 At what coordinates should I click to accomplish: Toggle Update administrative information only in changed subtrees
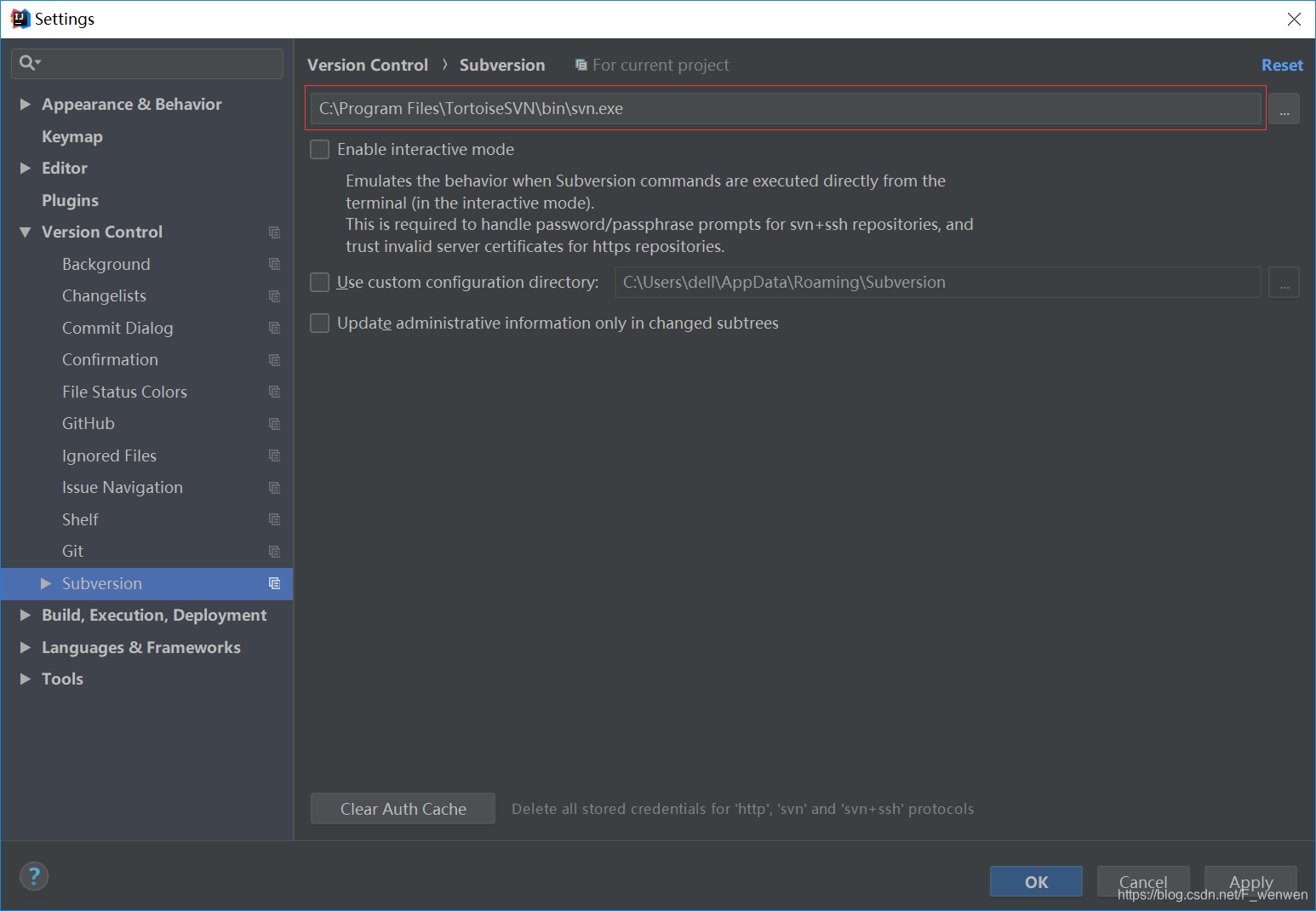(x=319, y=324)
